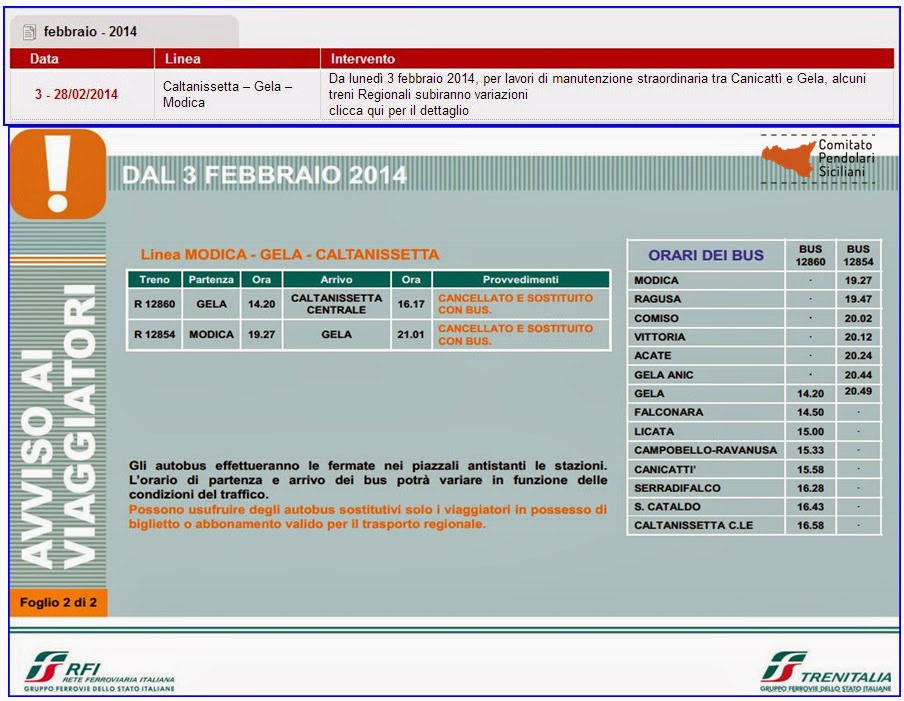The height and width of the screenshot is (701, 904).
Task: Click the Treno column header
Action: point(155,280)
